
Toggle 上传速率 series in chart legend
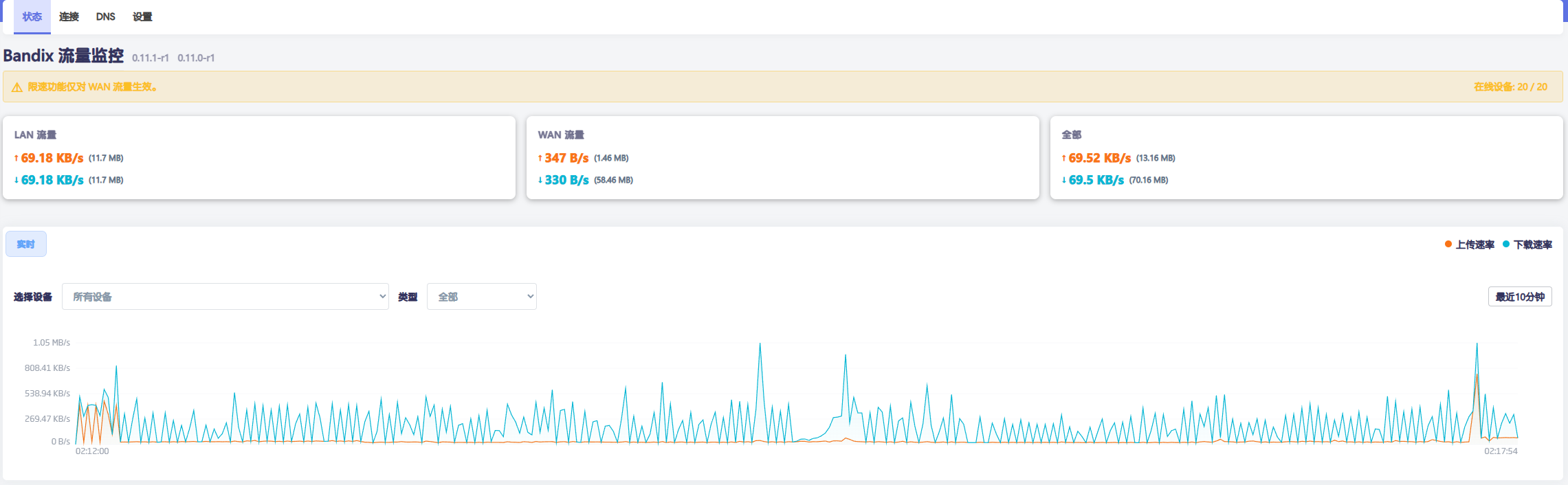(1475, 245)
